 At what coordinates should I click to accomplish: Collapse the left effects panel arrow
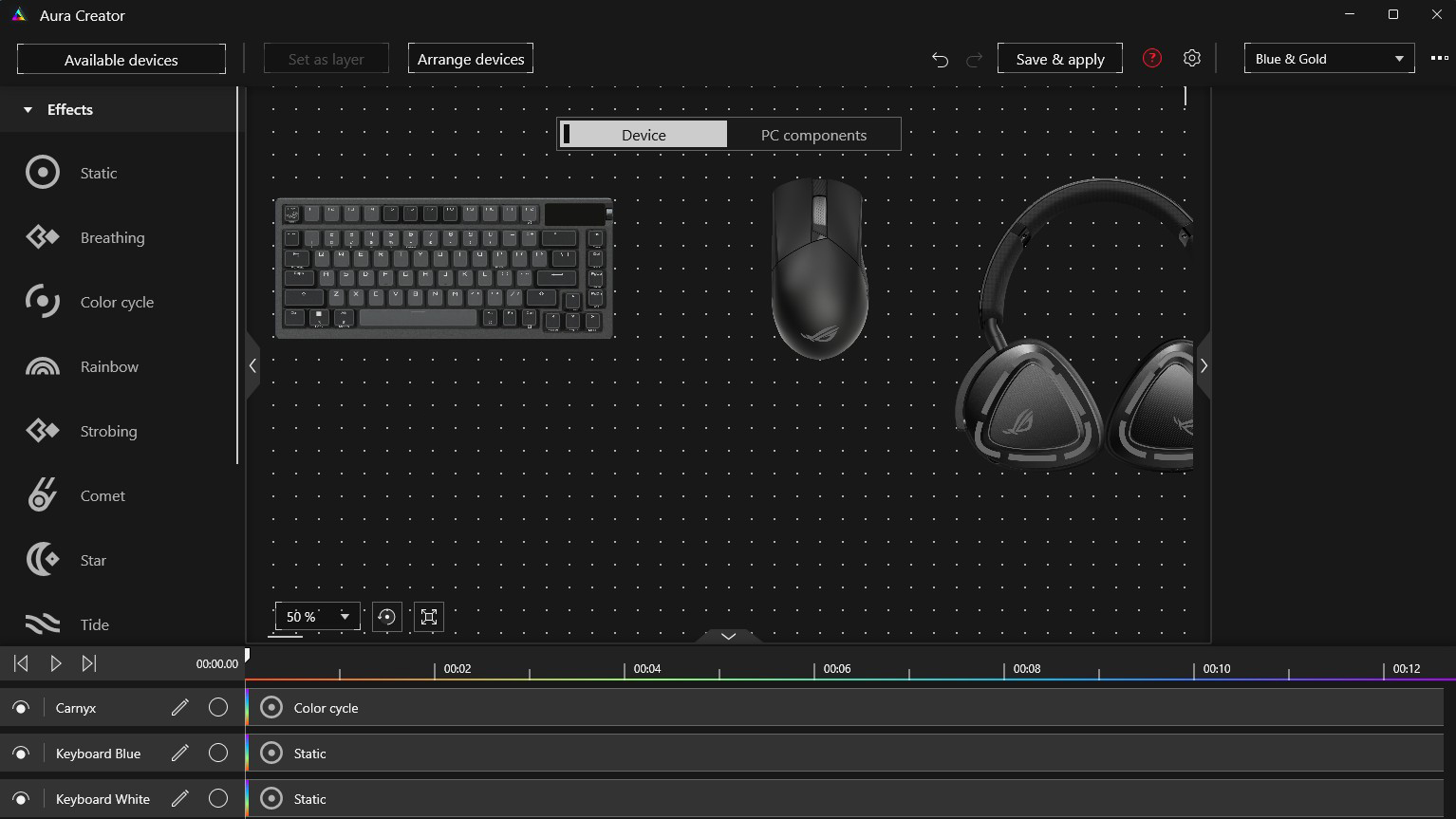252,365
